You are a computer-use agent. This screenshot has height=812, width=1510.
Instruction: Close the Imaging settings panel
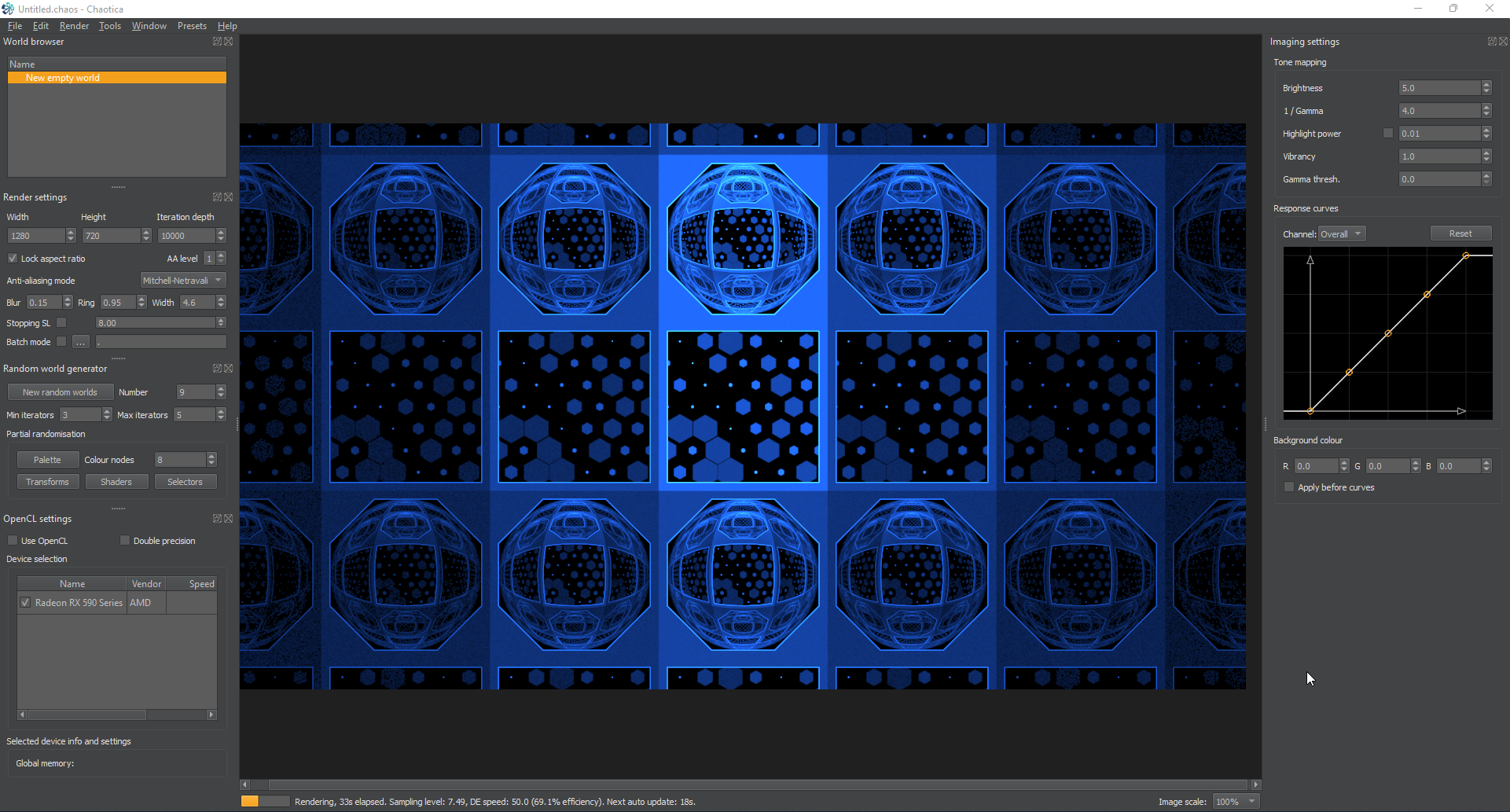pos(1504,42)
